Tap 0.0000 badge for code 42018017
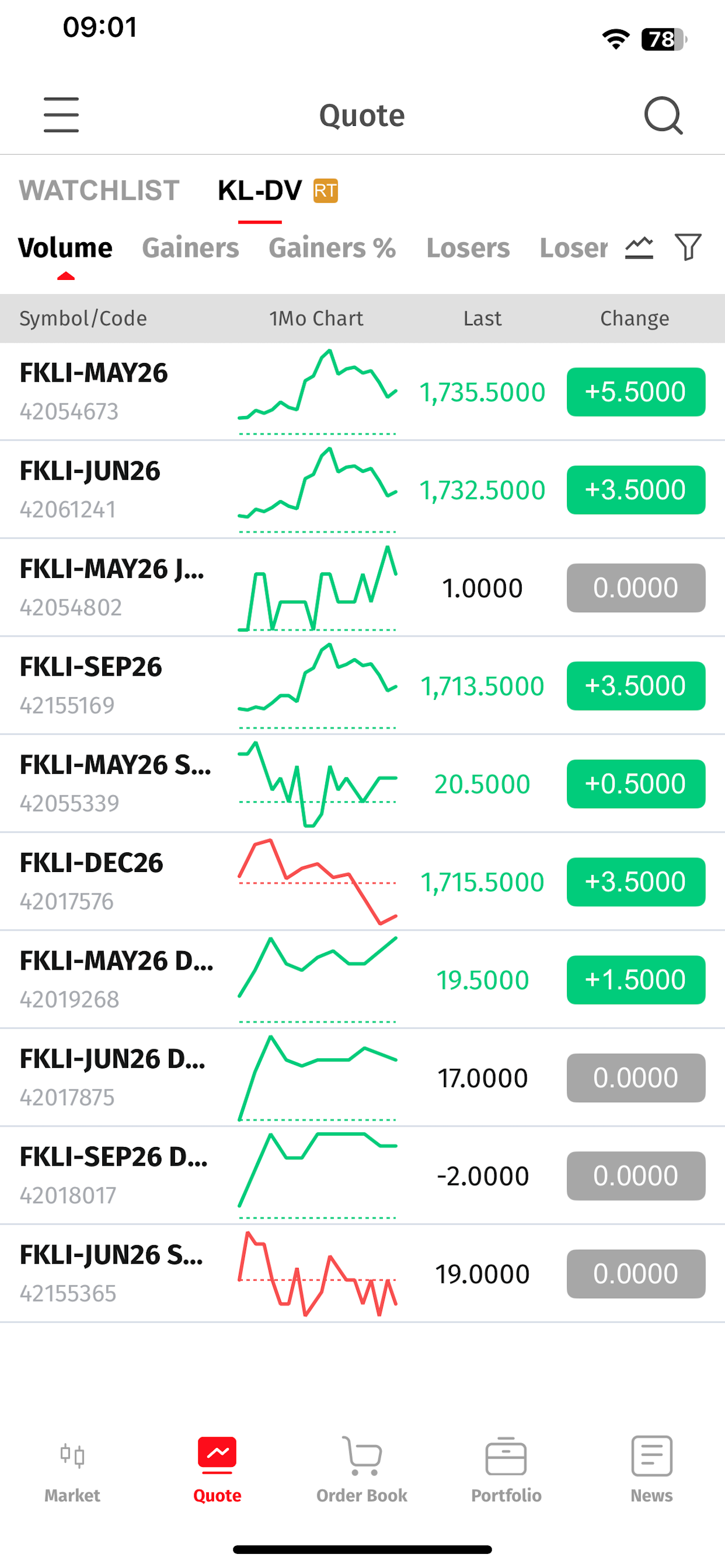This screenshot has width=725, height=1568. tap(636, 1176)
